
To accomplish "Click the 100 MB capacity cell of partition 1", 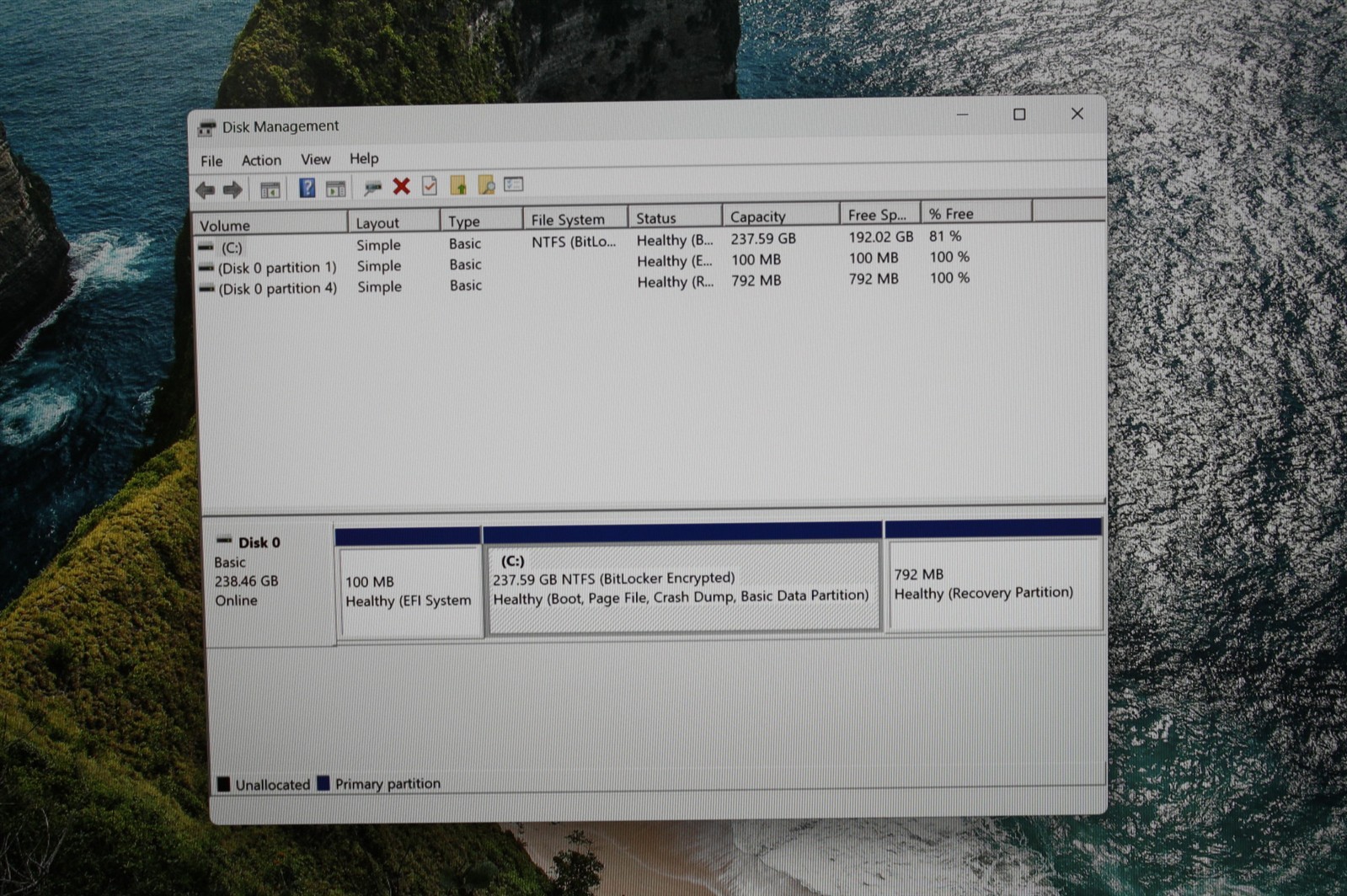I will pyautogui.click(x=756, y=259).
